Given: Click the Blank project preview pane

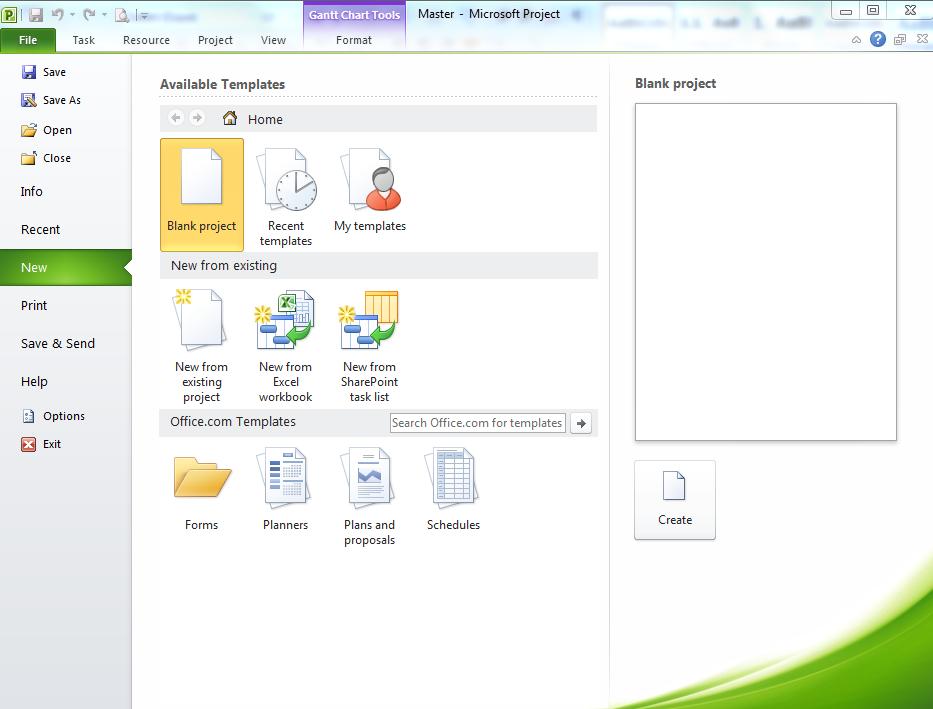Looking at the screenshot, I should (x=766, y=272).
